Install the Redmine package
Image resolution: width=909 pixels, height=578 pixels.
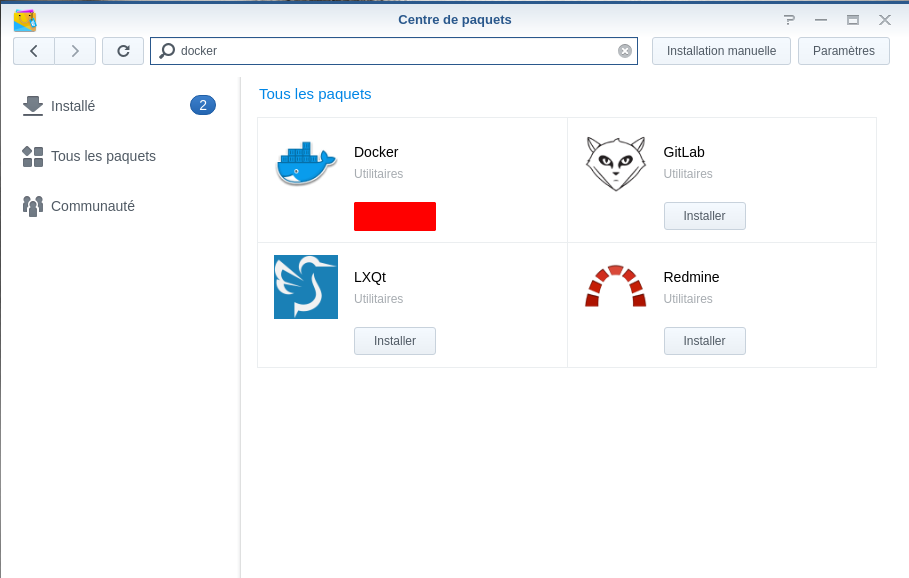pos(704,341)
